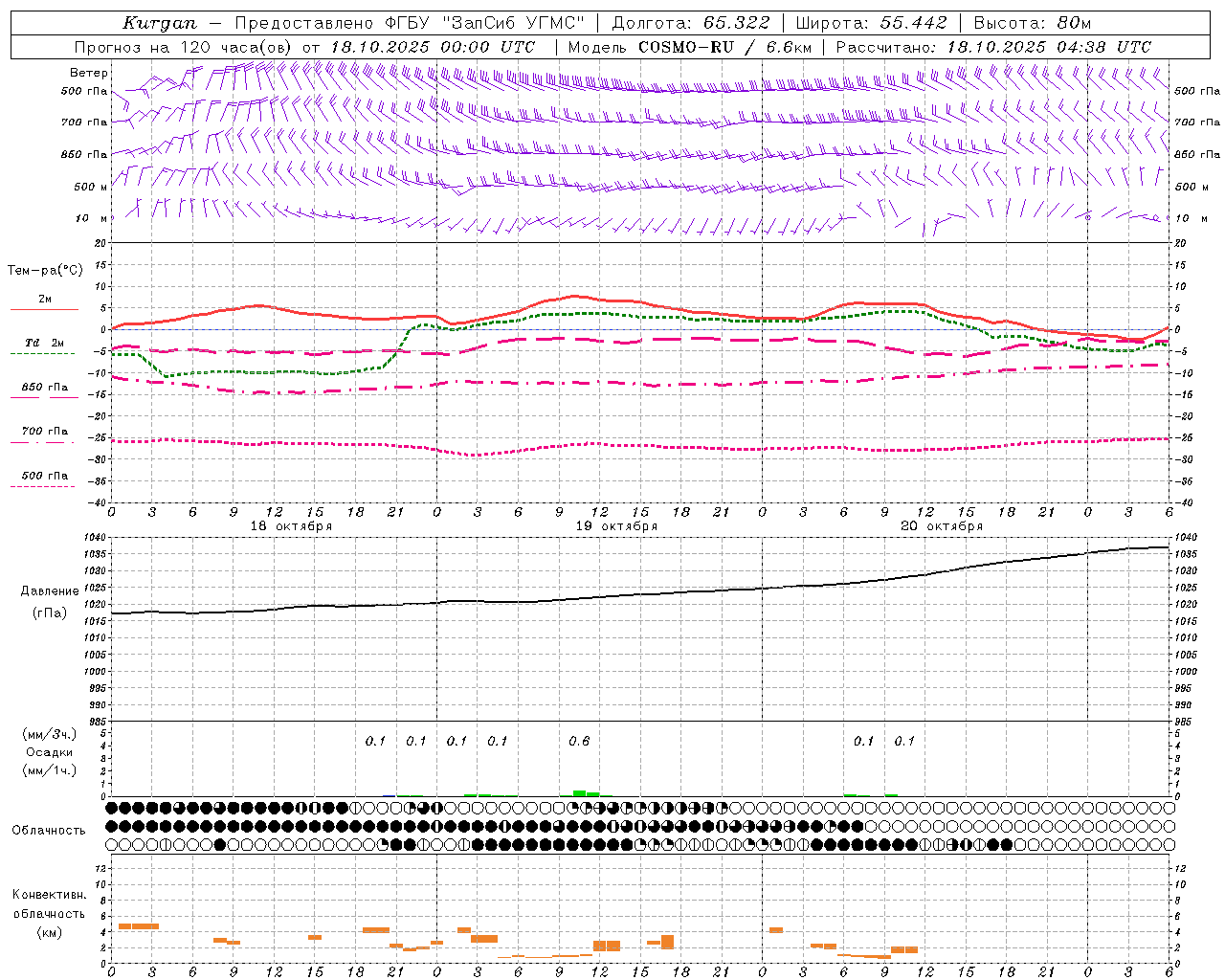Click the 10 м wind level label on left
1225x980 pixels.
coord(93,218)
